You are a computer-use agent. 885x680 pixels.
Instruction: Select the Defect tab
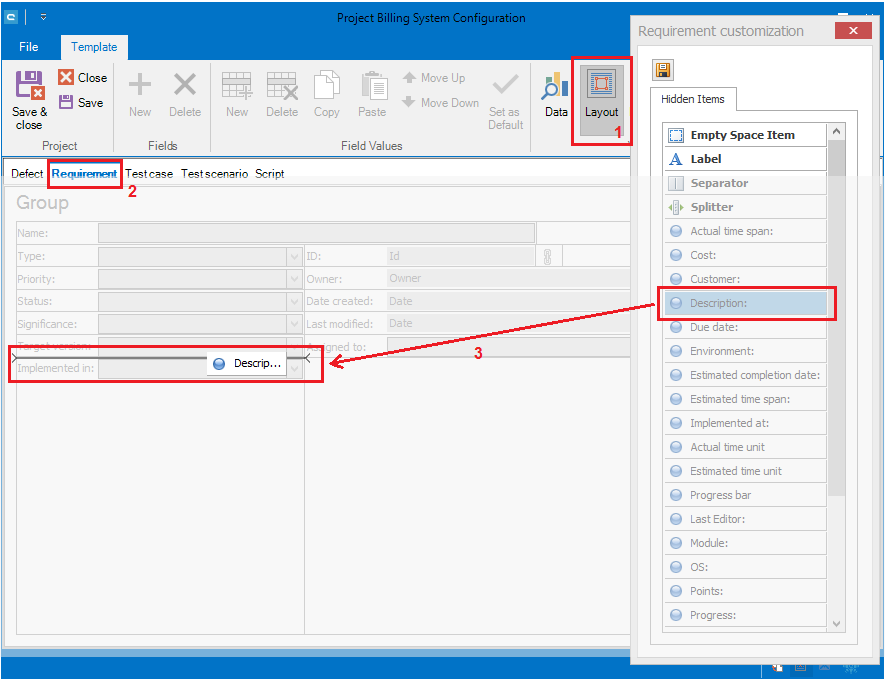click(27, 174)
